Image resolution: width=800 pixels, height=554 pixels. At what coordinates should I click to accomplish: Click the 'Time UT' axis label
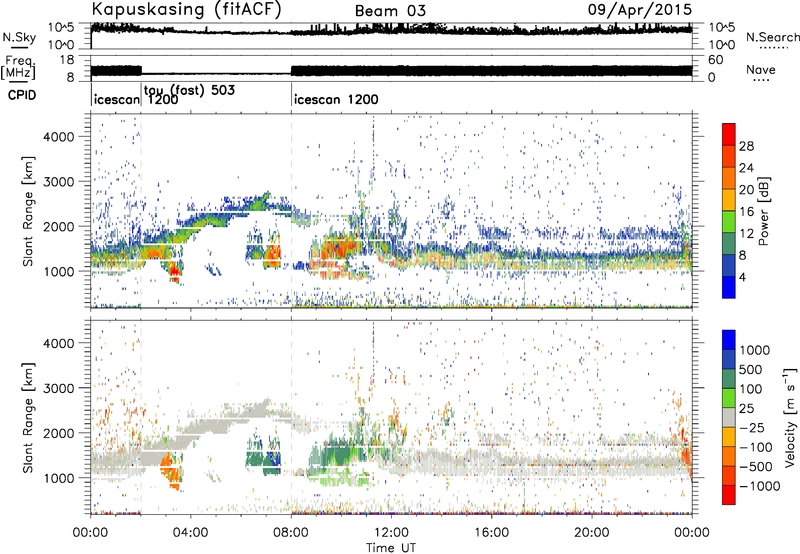tap(391, 547)
